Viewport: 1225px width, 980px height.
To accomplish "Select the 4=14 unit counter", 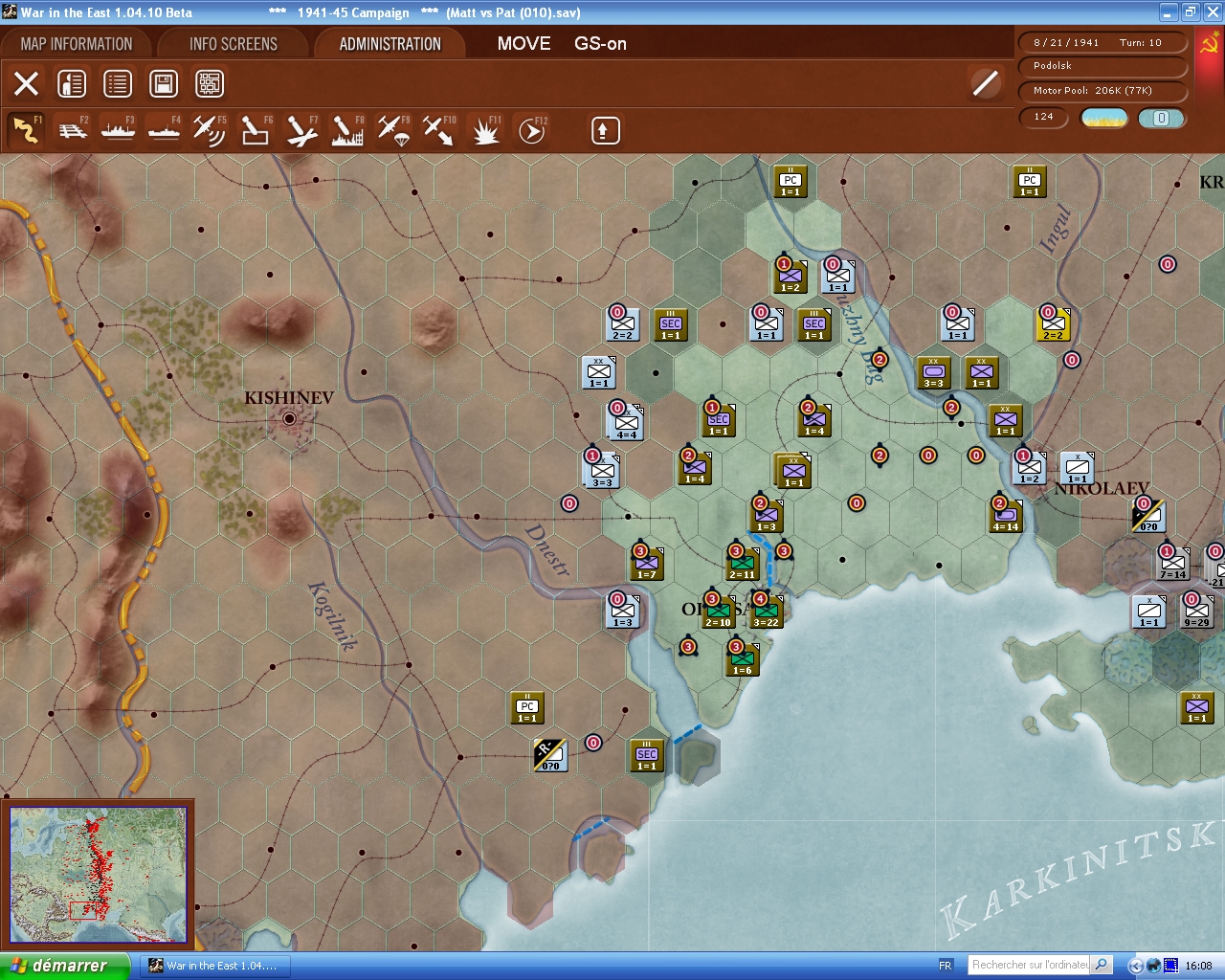I will (1006, 516).
